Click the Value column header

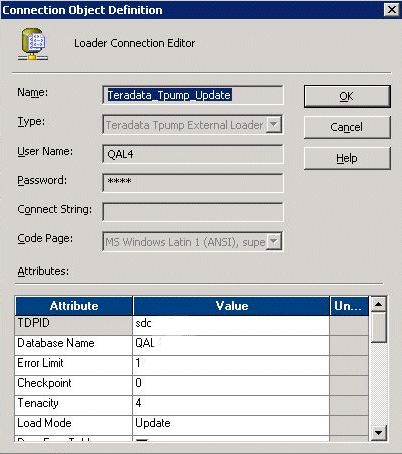pyautogui.click(x=231, y=306)
